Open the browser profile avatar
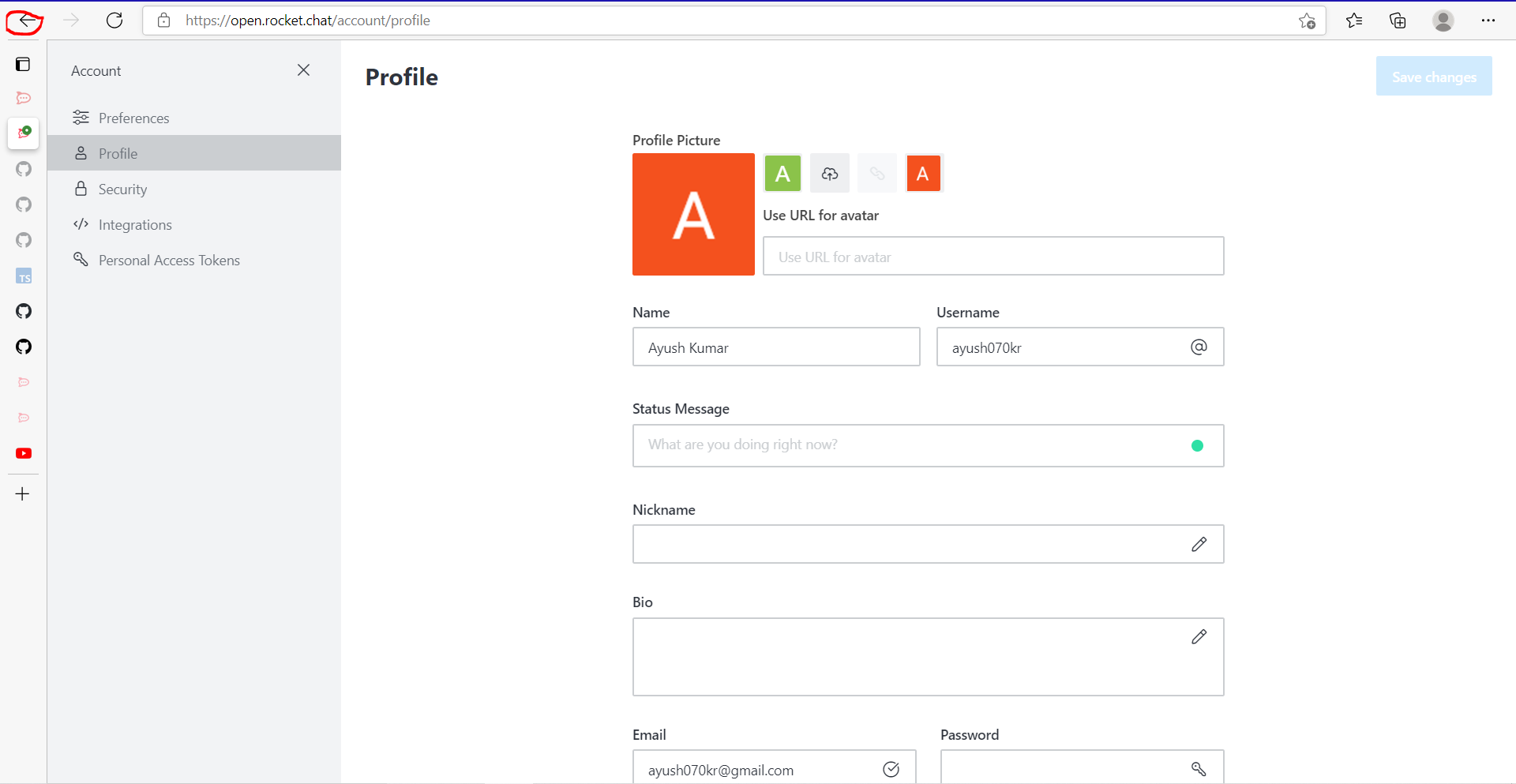Screen dimensions: 1516x784 pos(1443,21)
